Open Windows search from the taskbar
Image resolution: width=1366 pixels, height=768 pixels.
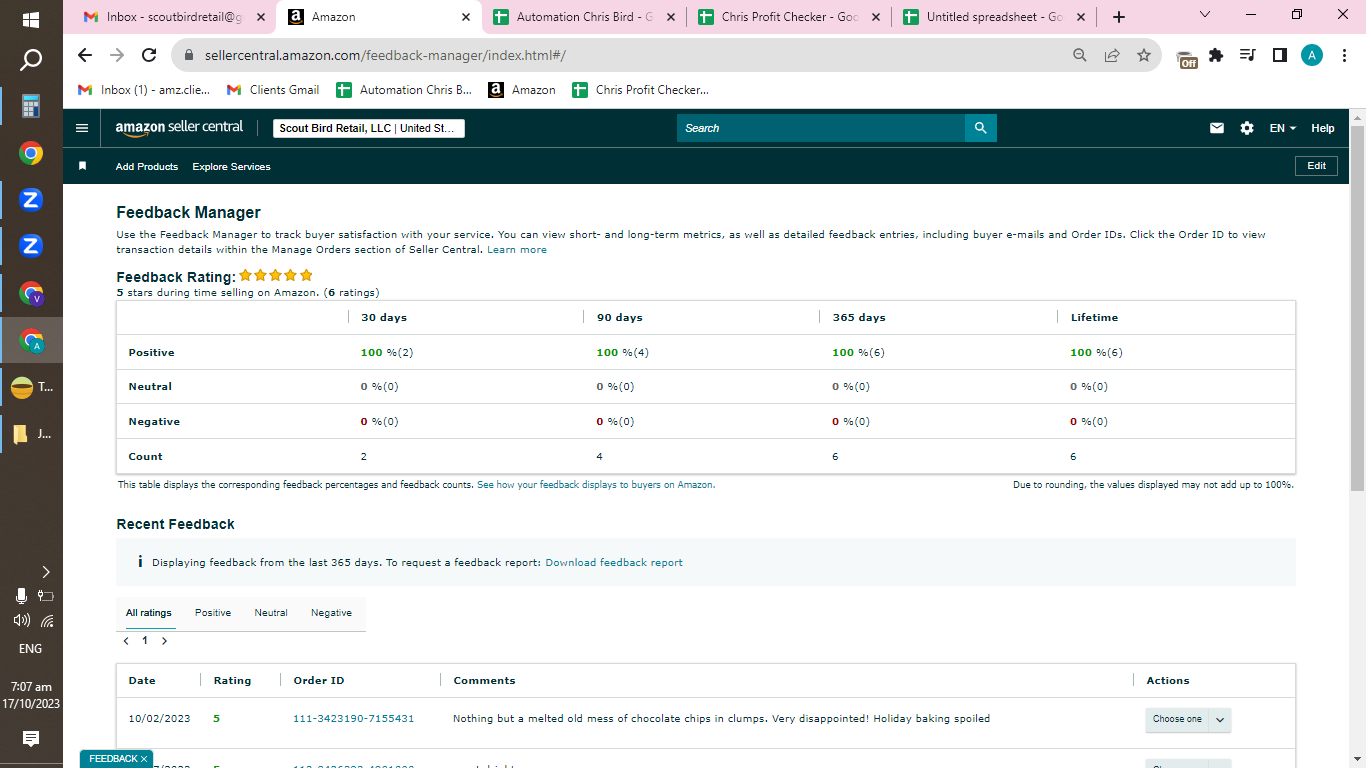pos(31,61)
